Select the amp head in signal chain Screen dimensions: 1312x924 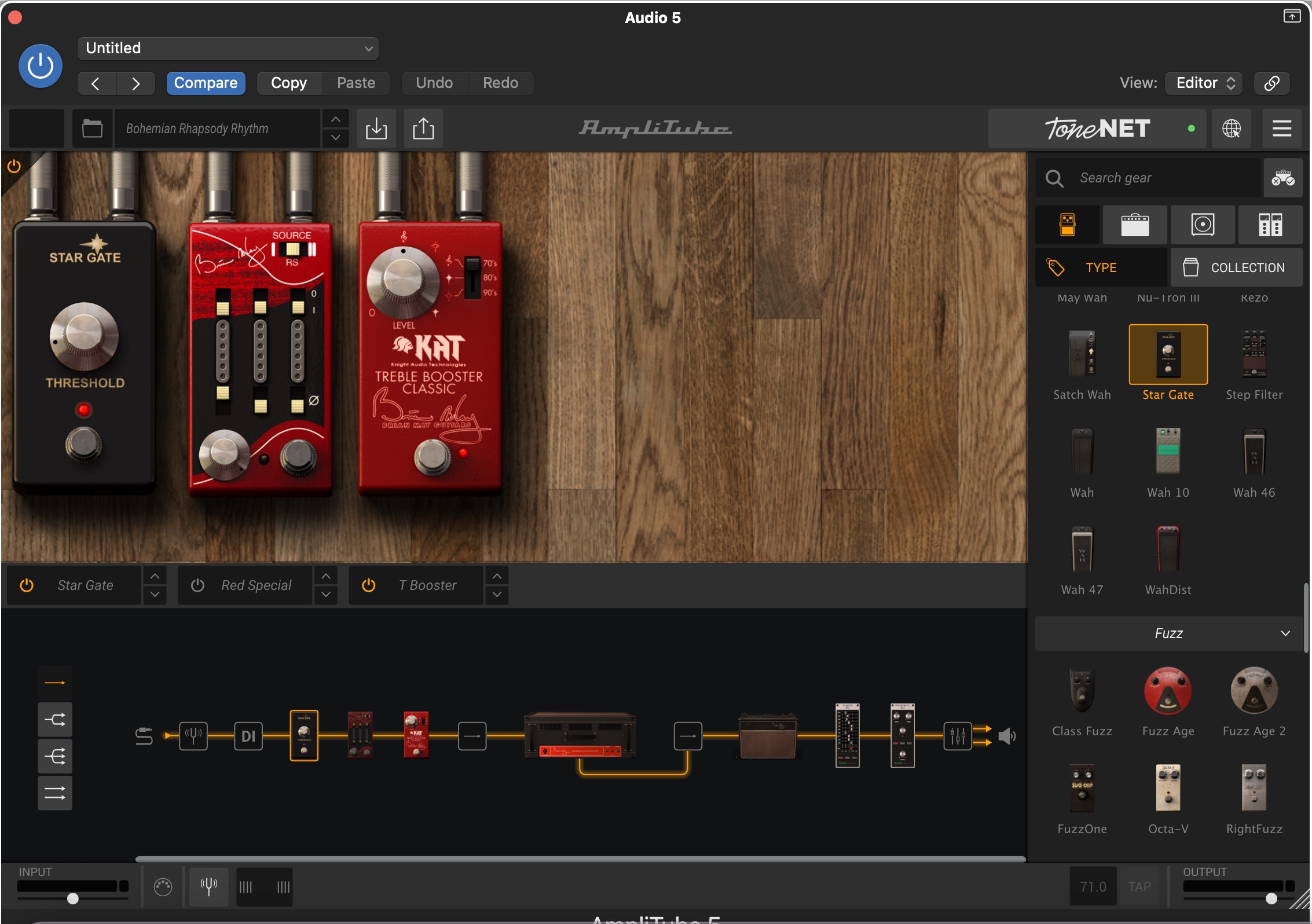[x=580, y=735]
